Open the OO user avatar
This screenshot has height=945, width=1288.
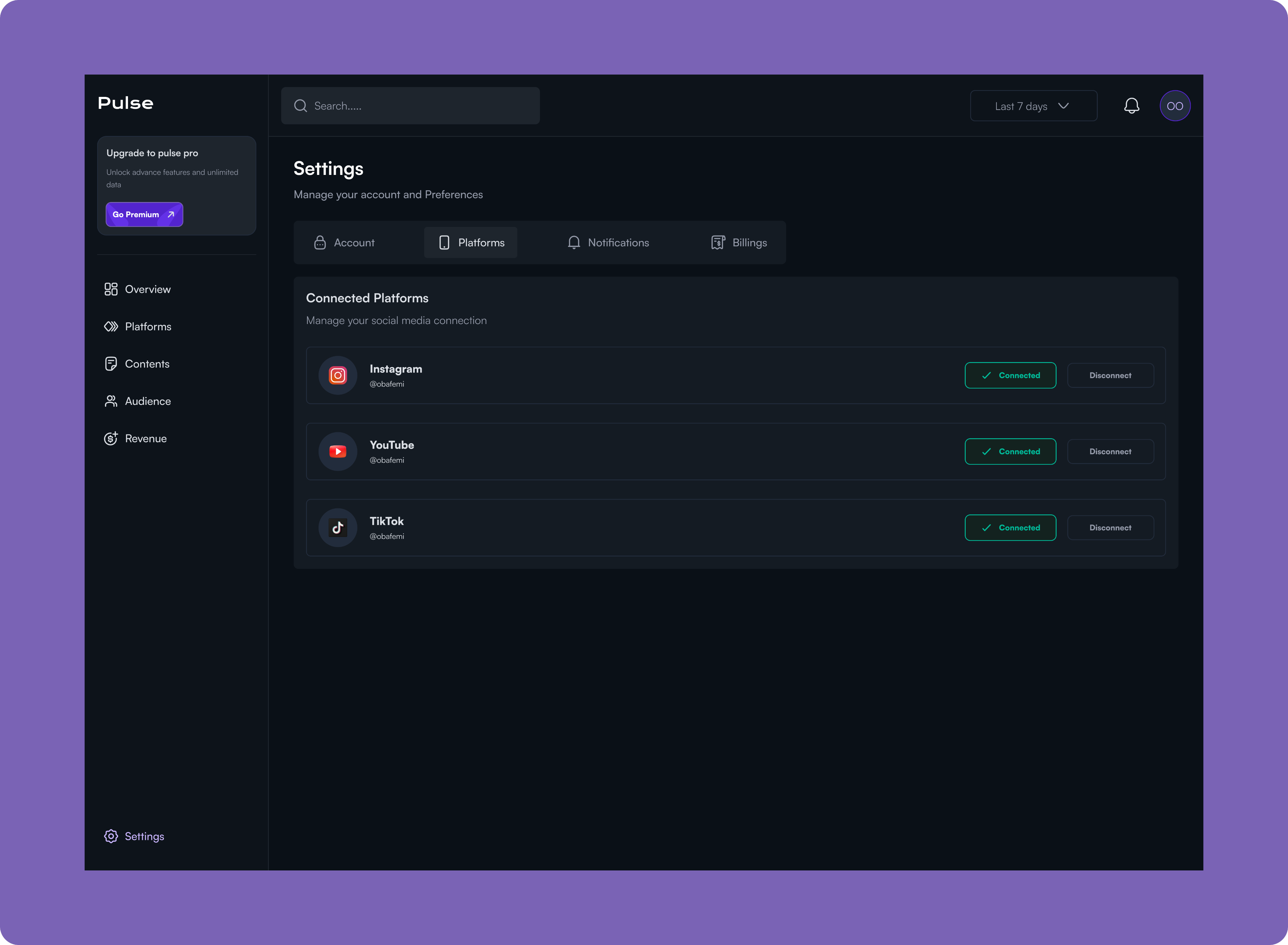[x=1175, y=106]
